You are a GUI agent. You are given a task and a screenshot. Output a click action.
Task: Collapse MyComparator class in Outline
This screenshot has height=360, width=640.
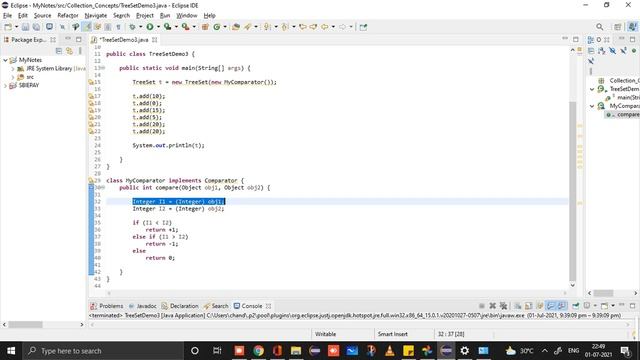point(592,106)
